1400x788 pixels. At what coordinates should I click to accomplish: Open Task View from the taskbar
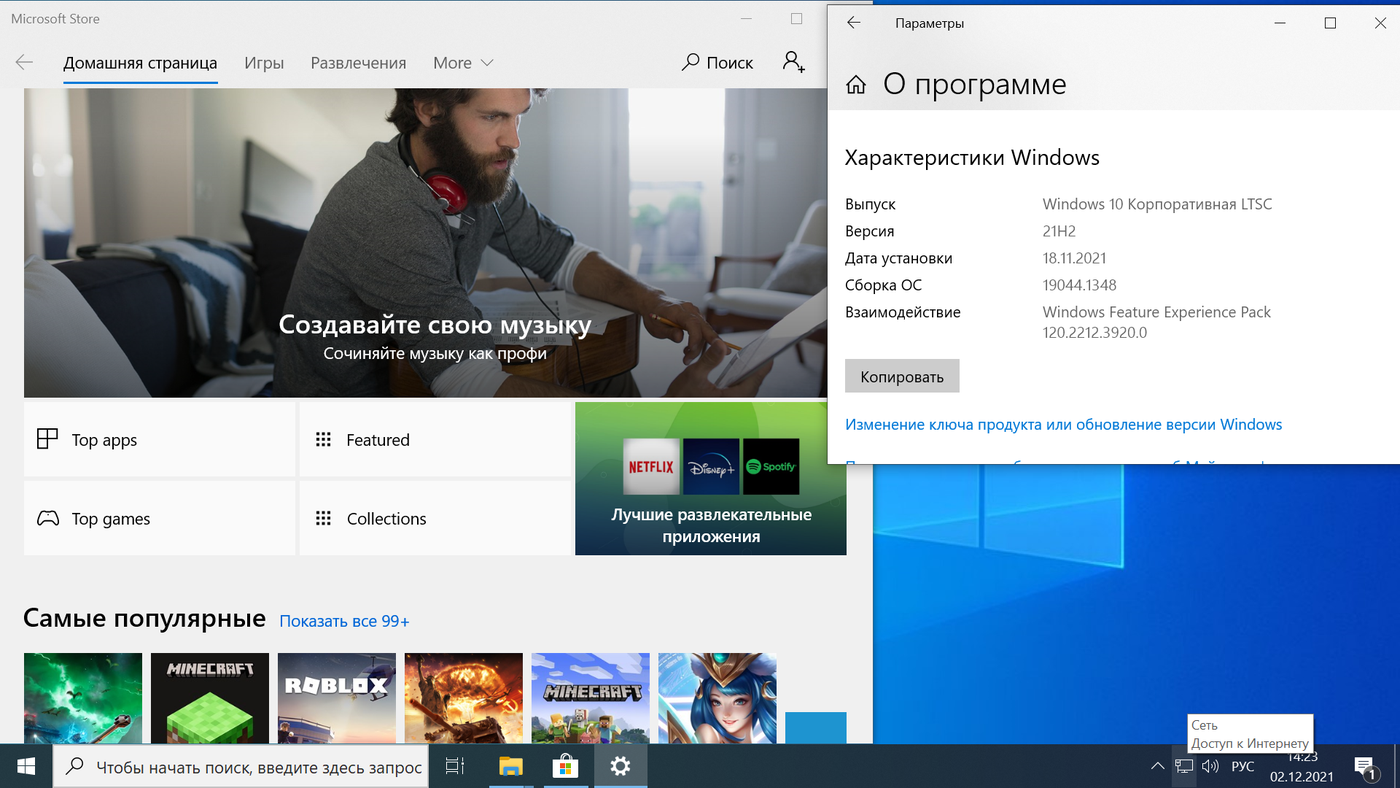tap(455, 766)
